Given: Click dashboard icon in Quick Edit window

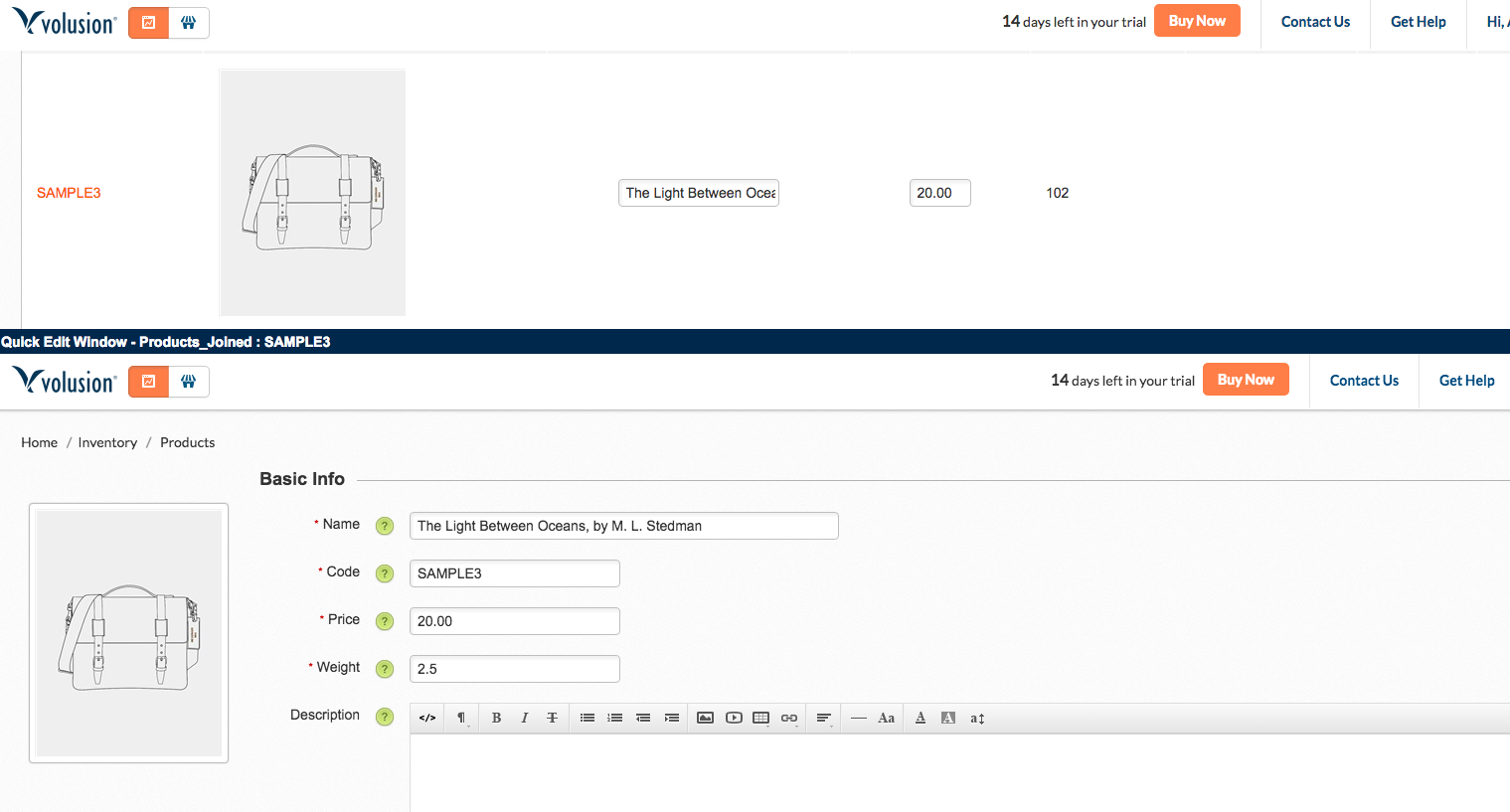Looking at the screenshot, I should 149,382.
